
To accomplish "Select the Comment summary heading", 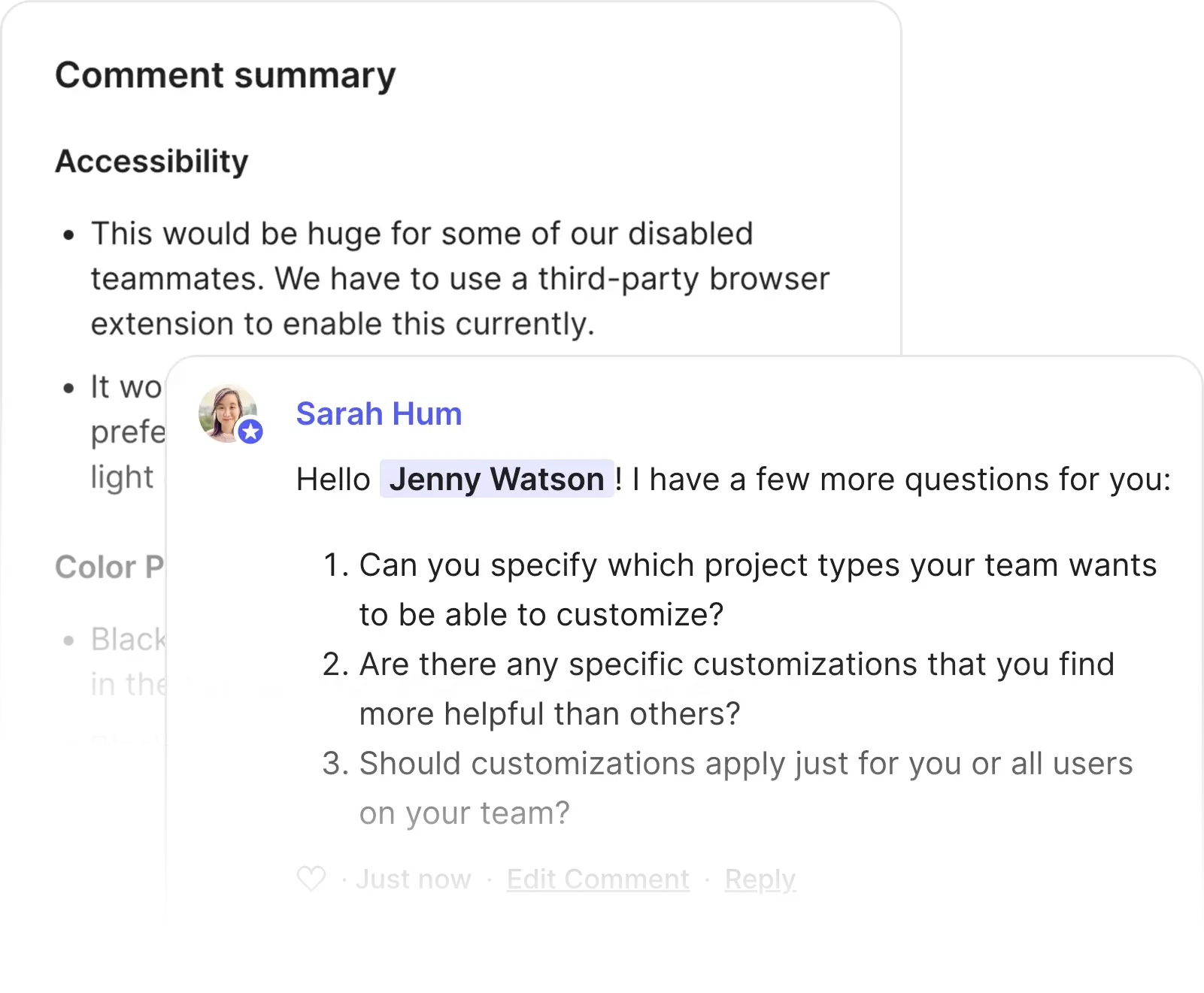I will [x=226, y=74].
